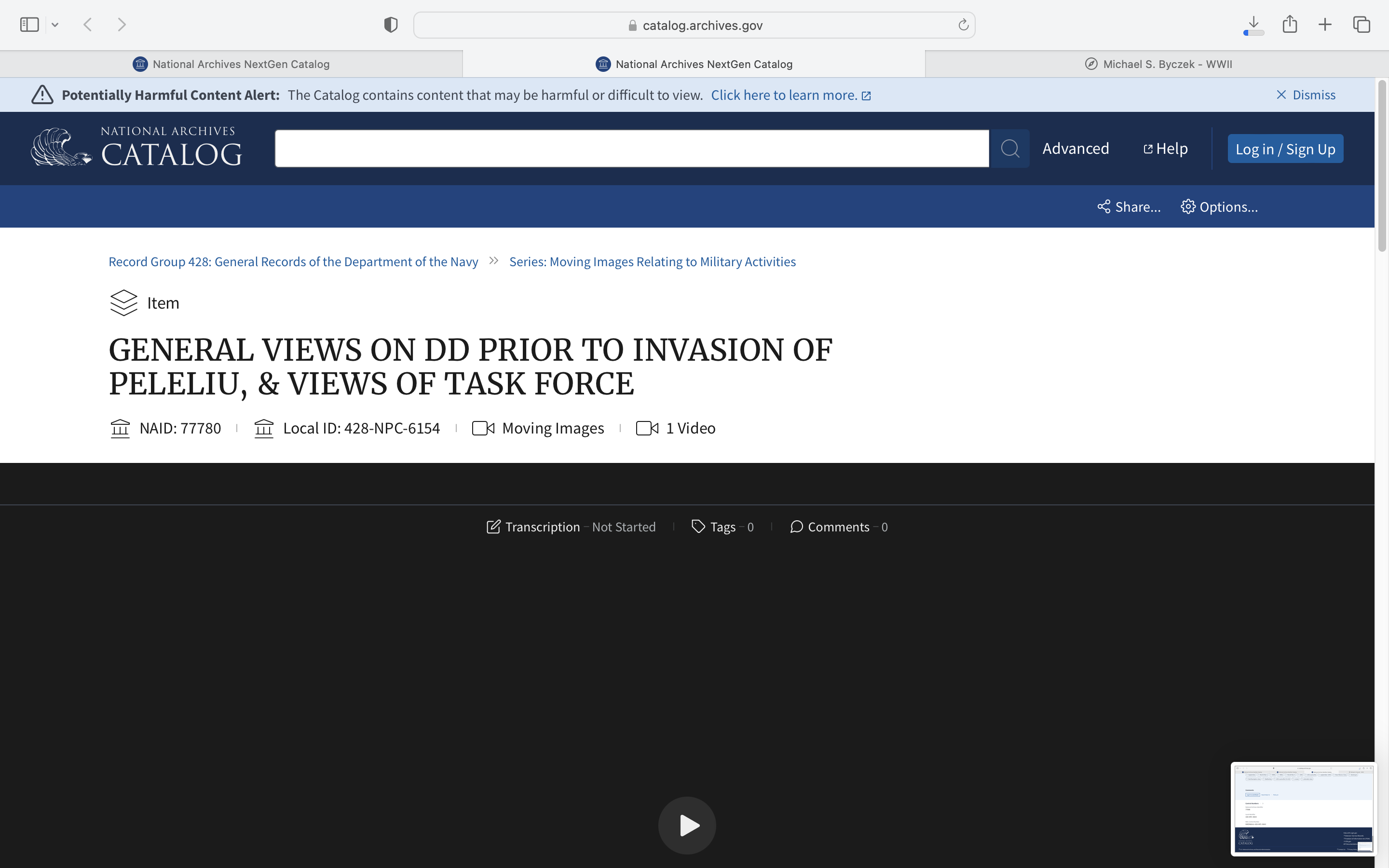Open the Transcription panel
Image resolution: width=1389 pixels, height=868 pixels.
[x=533, y=527]
